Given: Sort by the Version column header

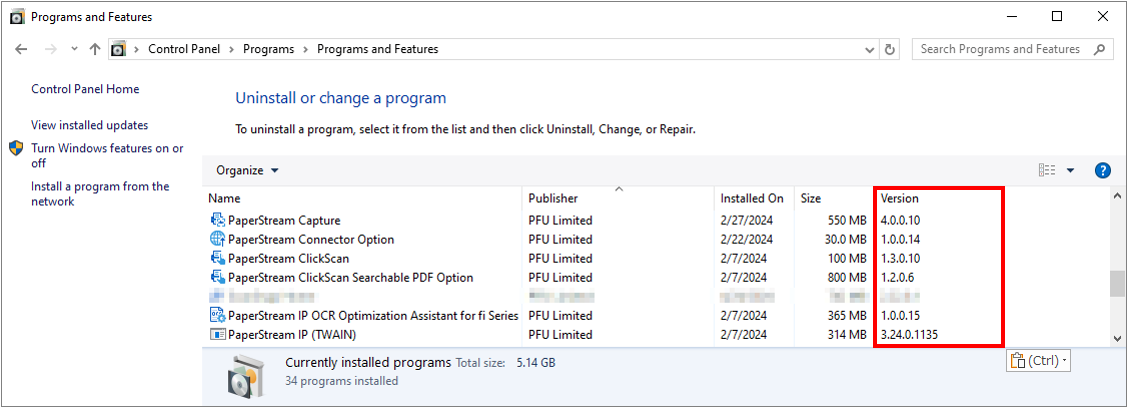Looking at the screenshot, I should [x=899, y=199].
